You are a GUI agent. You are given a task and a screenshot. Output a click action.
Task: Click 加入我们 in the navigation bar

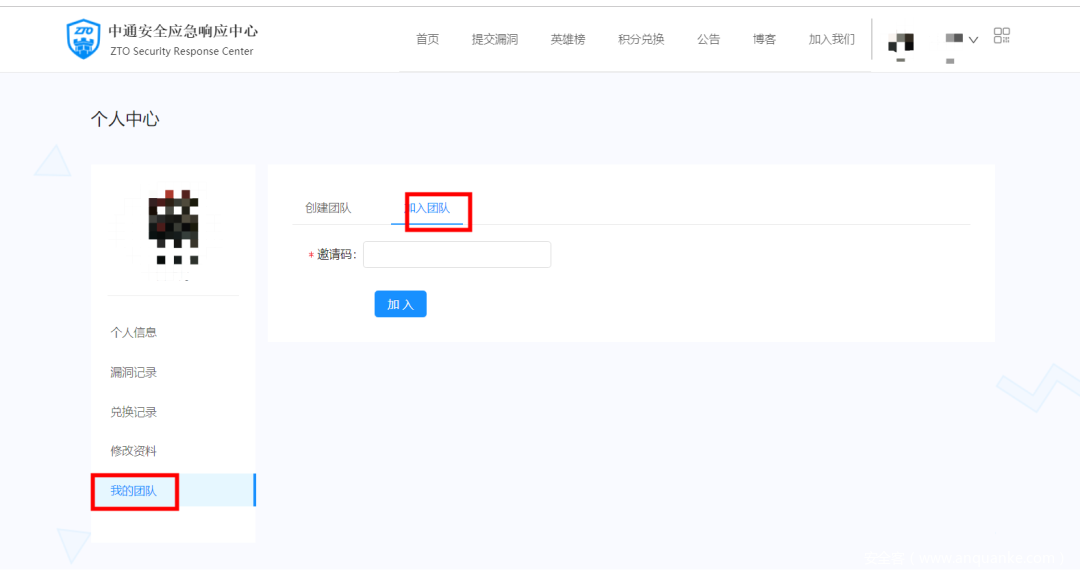tap(832, 39)
